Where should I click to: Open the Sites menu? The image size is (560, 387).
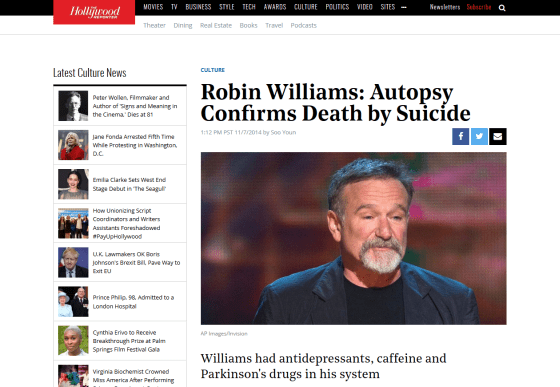pos(388,7)
